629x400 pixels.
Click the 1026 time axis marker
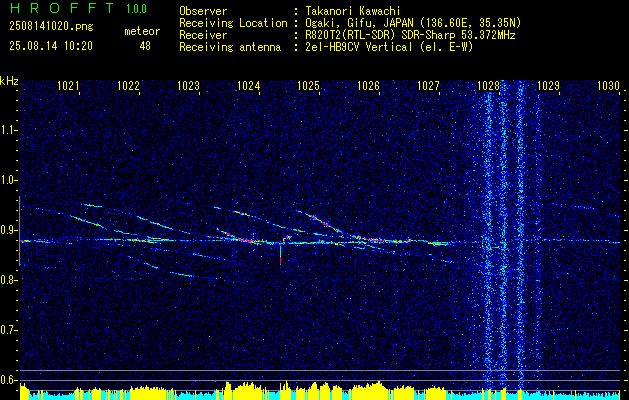(x=368, y=85)
